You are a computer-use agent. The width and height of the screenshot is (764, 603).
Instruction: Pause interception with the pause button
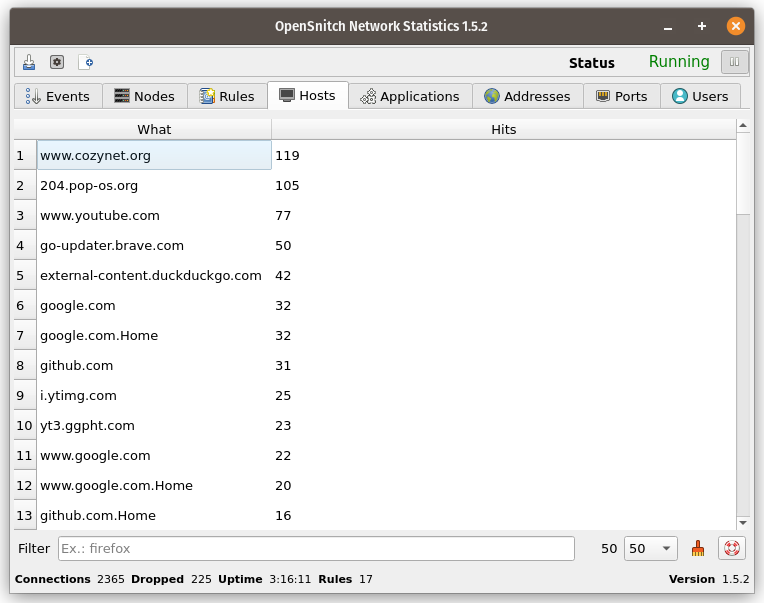734,62
